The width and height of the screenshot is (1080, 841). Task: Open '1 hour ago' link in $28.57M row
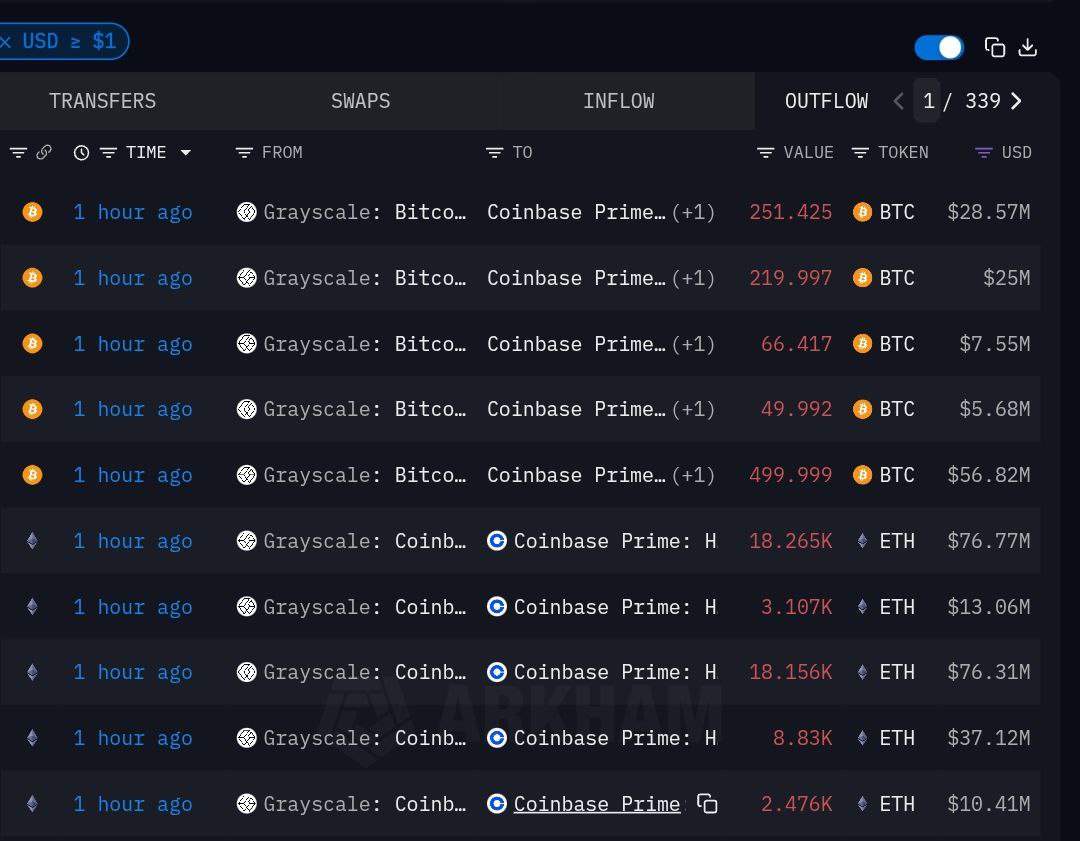tap(133, 212)
